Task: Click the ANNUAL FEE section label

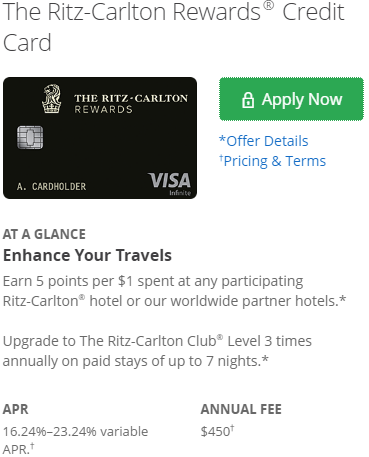Action: coord(241,409)
